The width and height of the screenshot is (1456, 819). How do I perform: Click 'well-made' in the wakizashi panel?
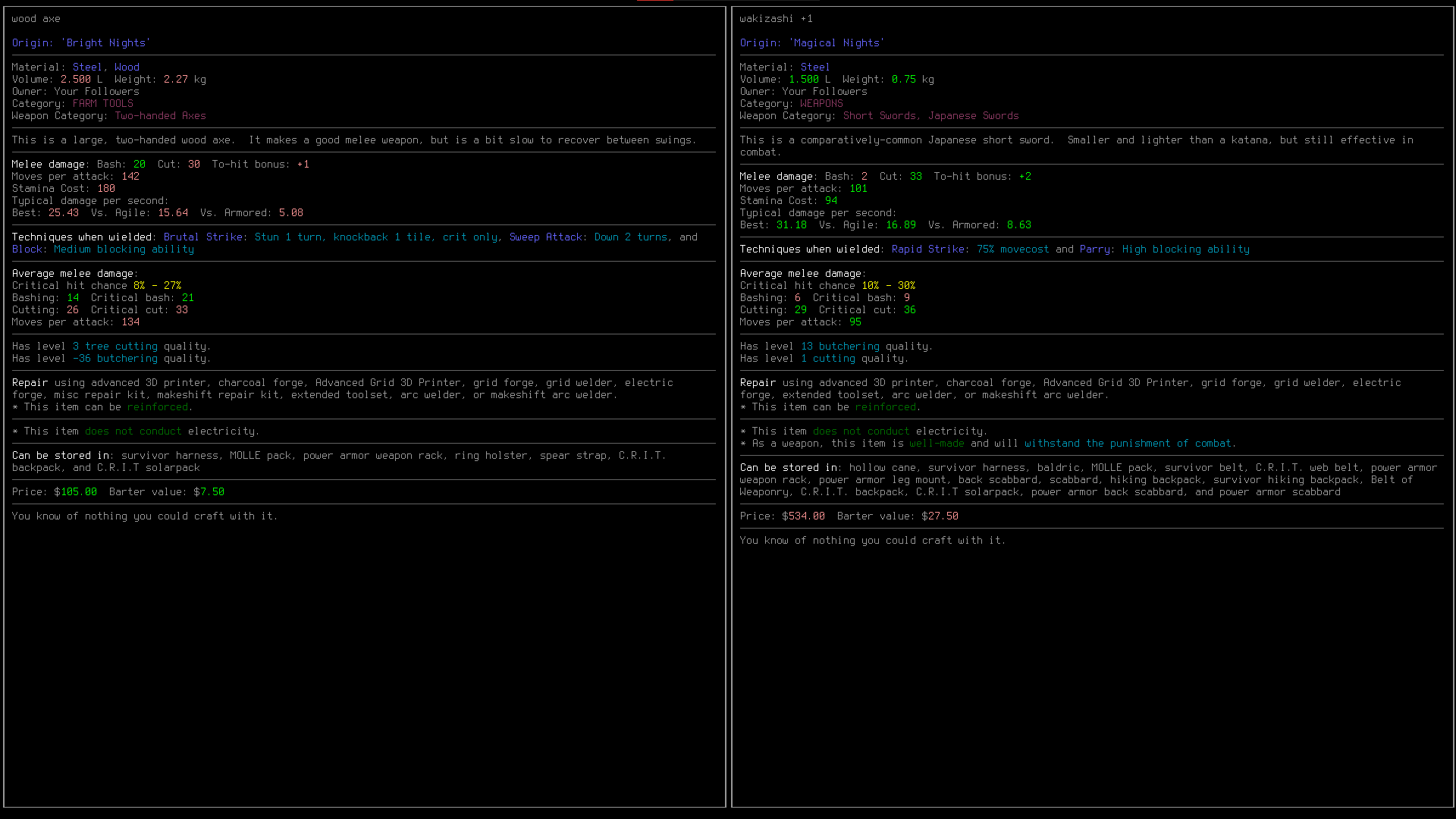937,444
